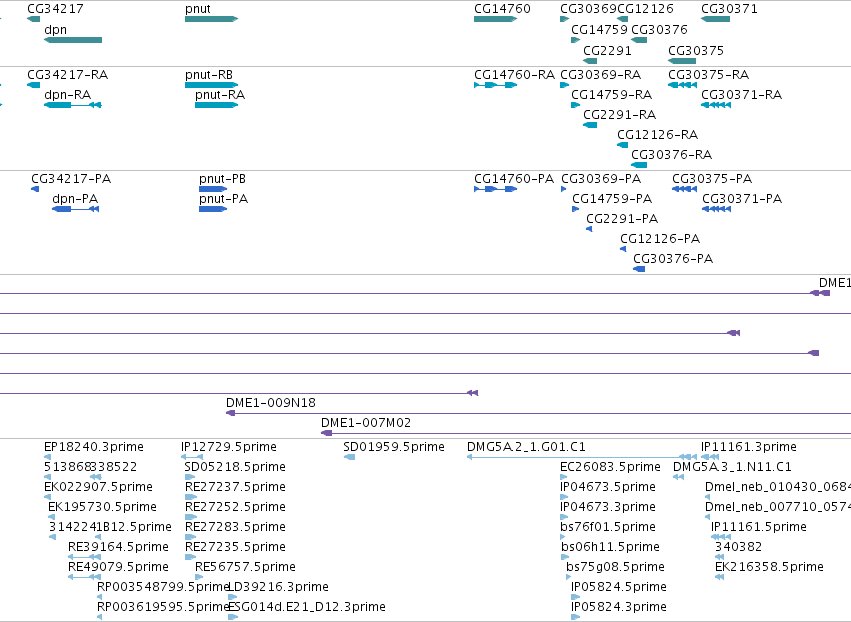The image size is (851, 622).
Task: Click the 340382 EST label
Action: click(x=738, y=547)
